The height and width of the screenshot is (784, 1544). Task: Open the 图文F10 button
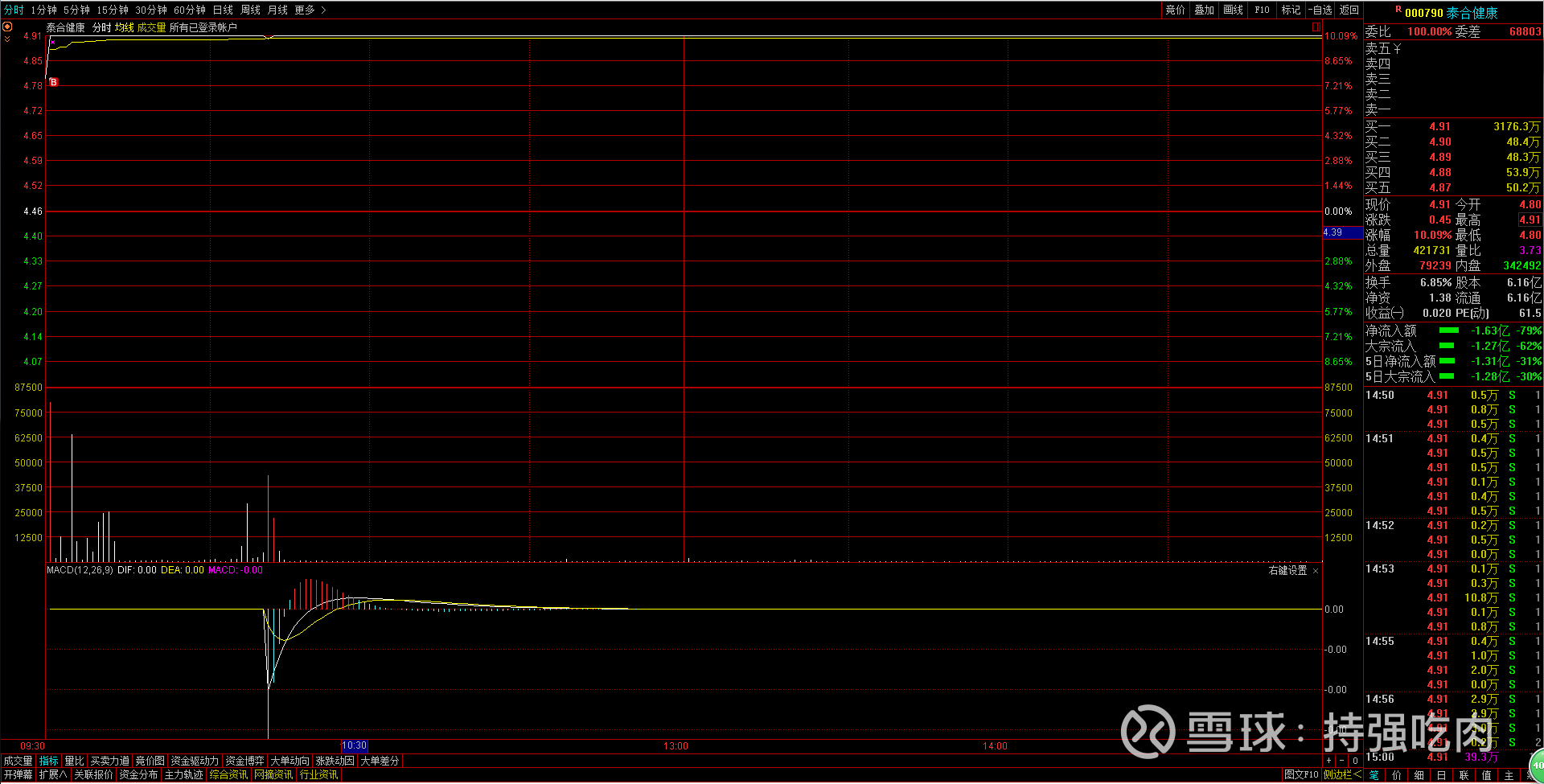click(1301, 774)
